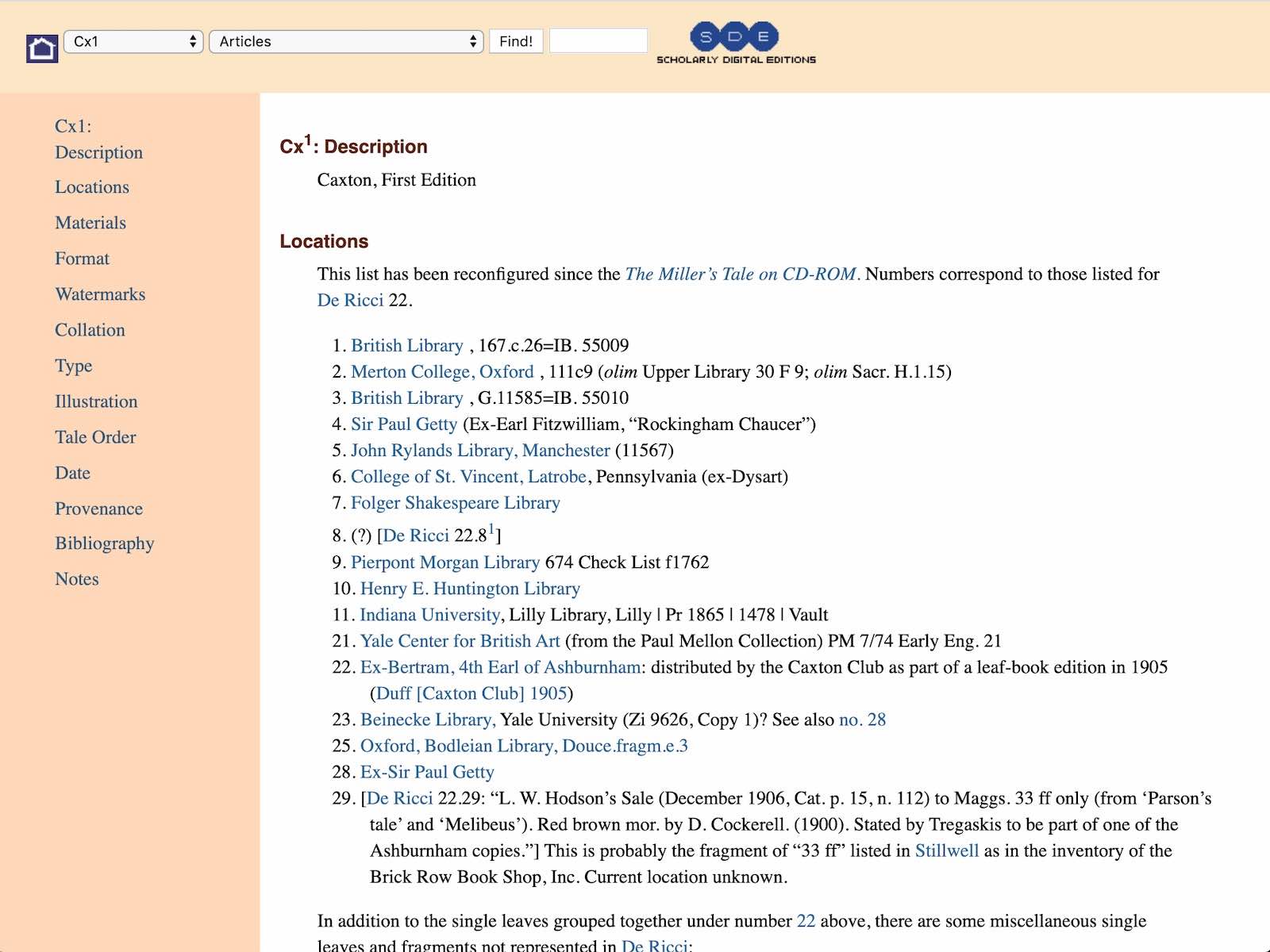Image resolution: width=1270 pixels, height=952 pixels.
Task: Select Provenance in the sidebar
Action: 98,509
